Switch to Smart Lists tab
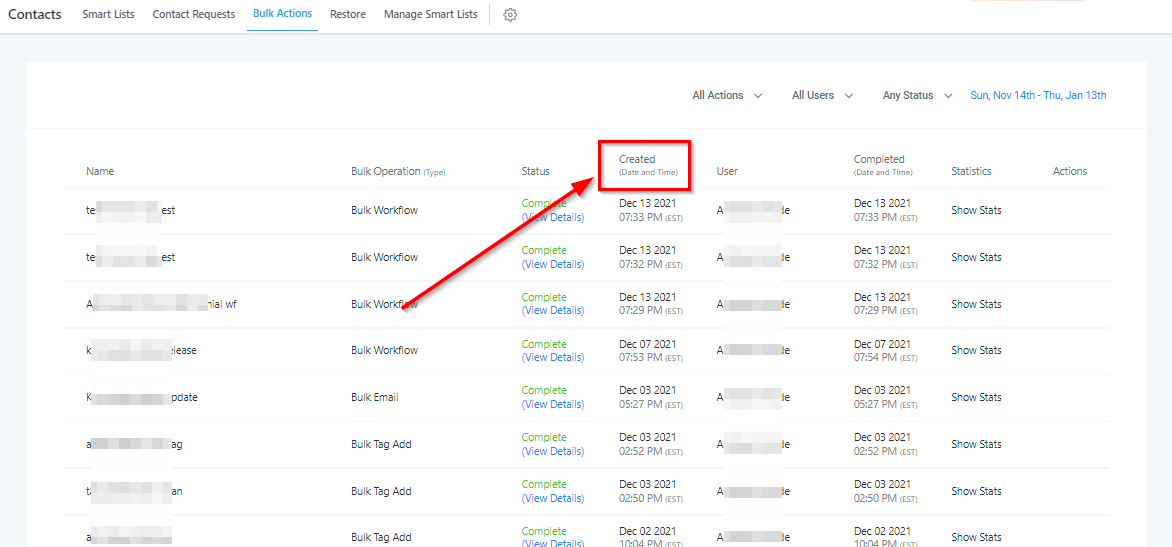Viewport: 1172px width, 547px height. point(110,15)
